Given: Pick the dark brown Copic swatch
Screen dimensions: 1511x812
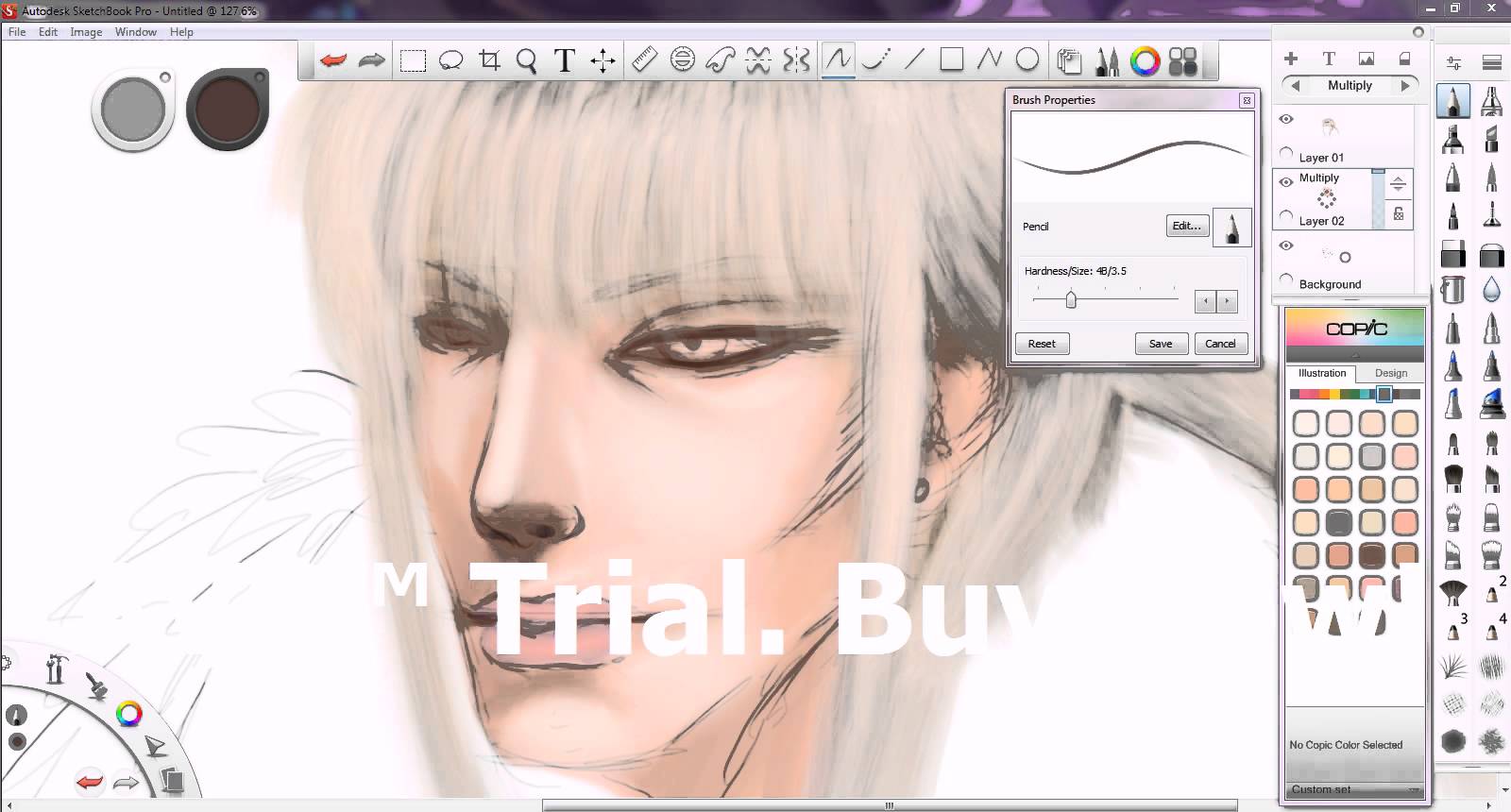Looking at the screenshot, I should pos(1372,555).
